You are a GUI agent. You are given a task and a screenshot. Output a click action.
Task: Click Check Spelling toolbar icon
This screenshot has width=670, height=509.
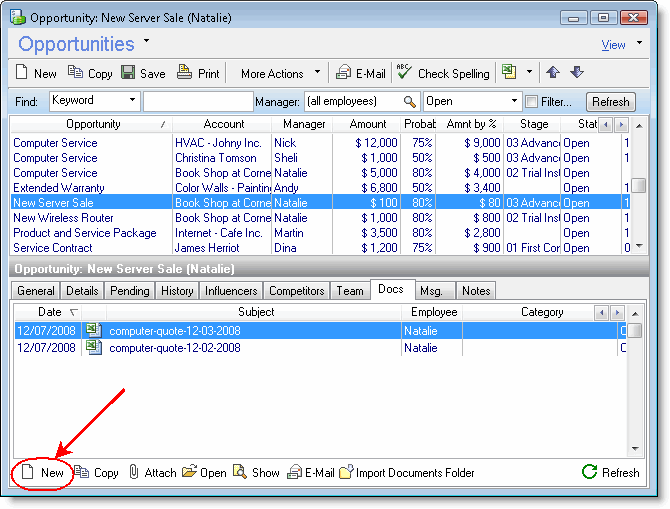tap(404, 72)
